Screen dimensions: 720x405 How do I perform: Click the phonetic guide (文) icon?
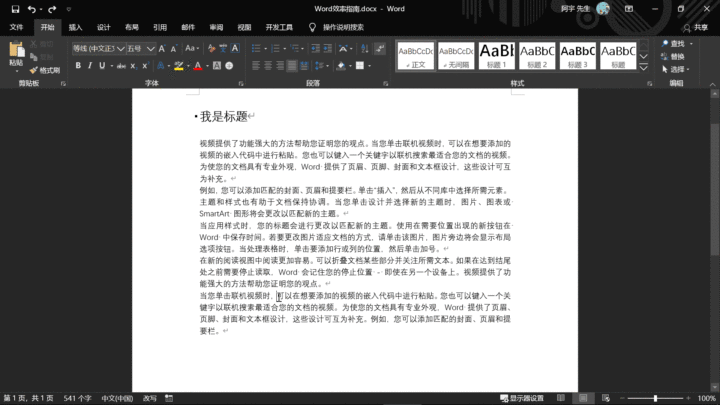point(223,49)
